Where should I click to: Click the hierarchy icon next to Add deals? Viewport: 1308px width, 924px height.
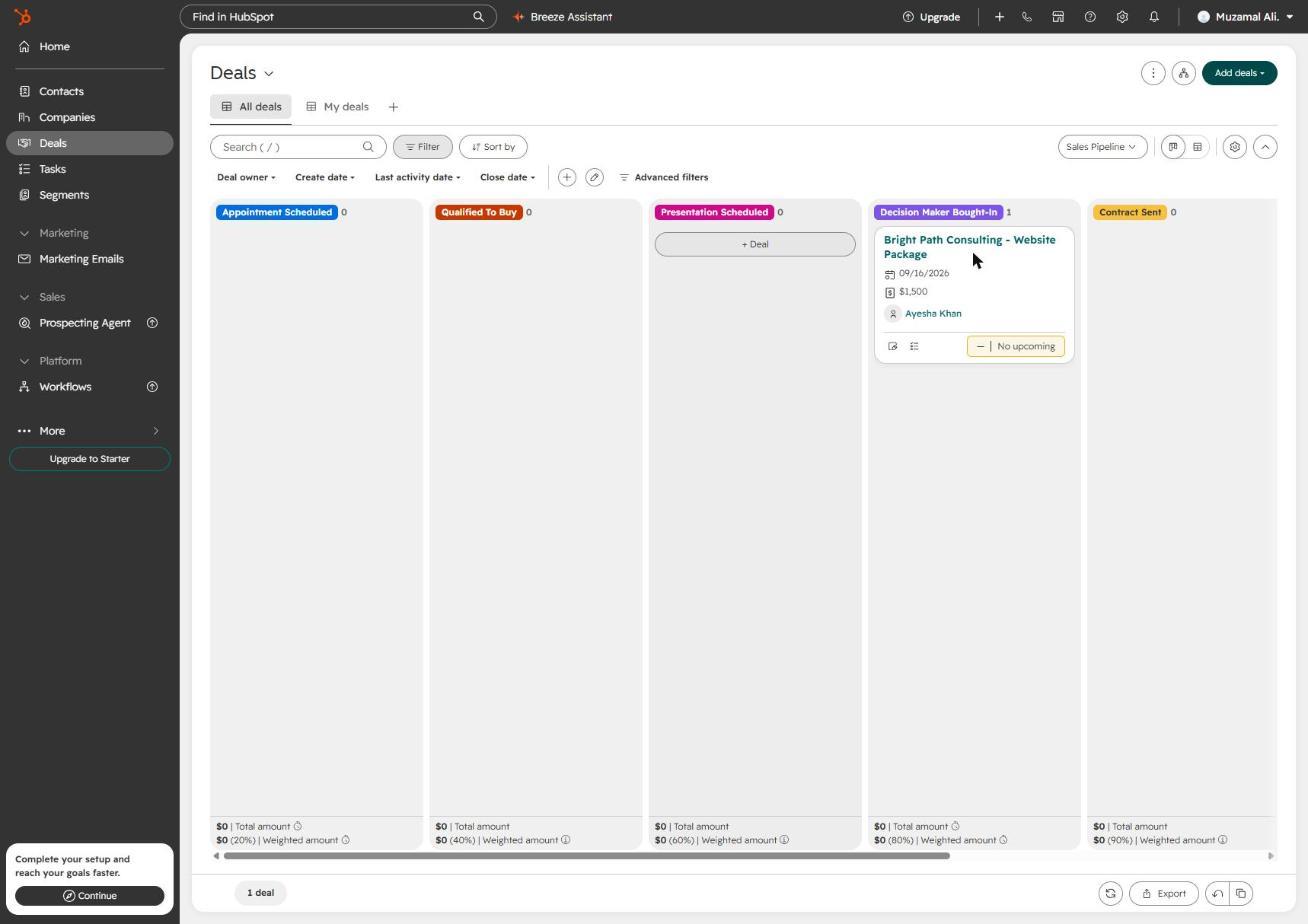pos(1184,73)
